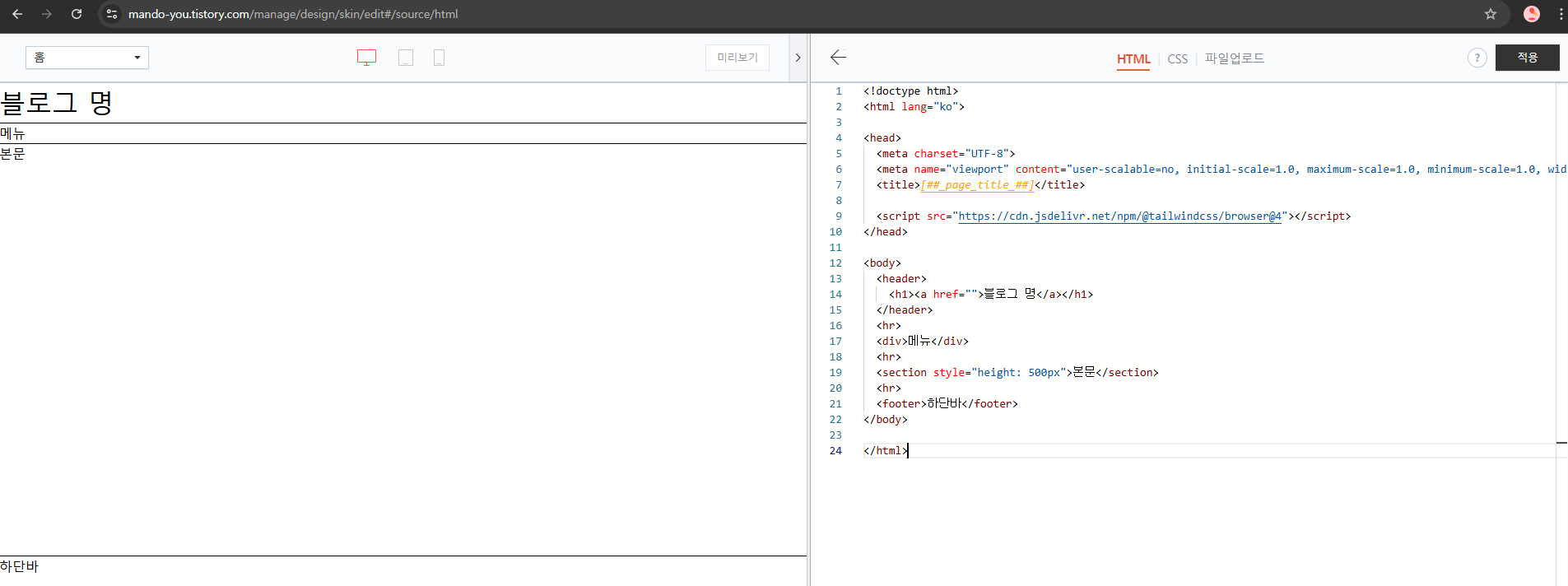1568x586 pixels.
Task: Open the browser three-dot menu
Action: [x=1561, y=14]
